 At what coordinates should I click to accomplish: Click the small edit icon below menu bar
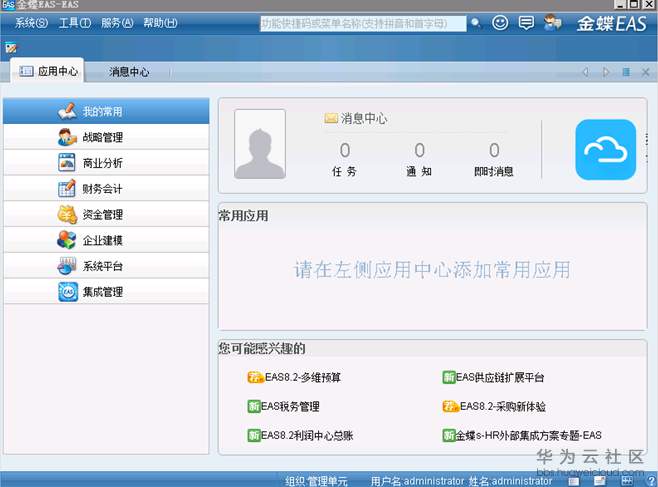point(11,48)
